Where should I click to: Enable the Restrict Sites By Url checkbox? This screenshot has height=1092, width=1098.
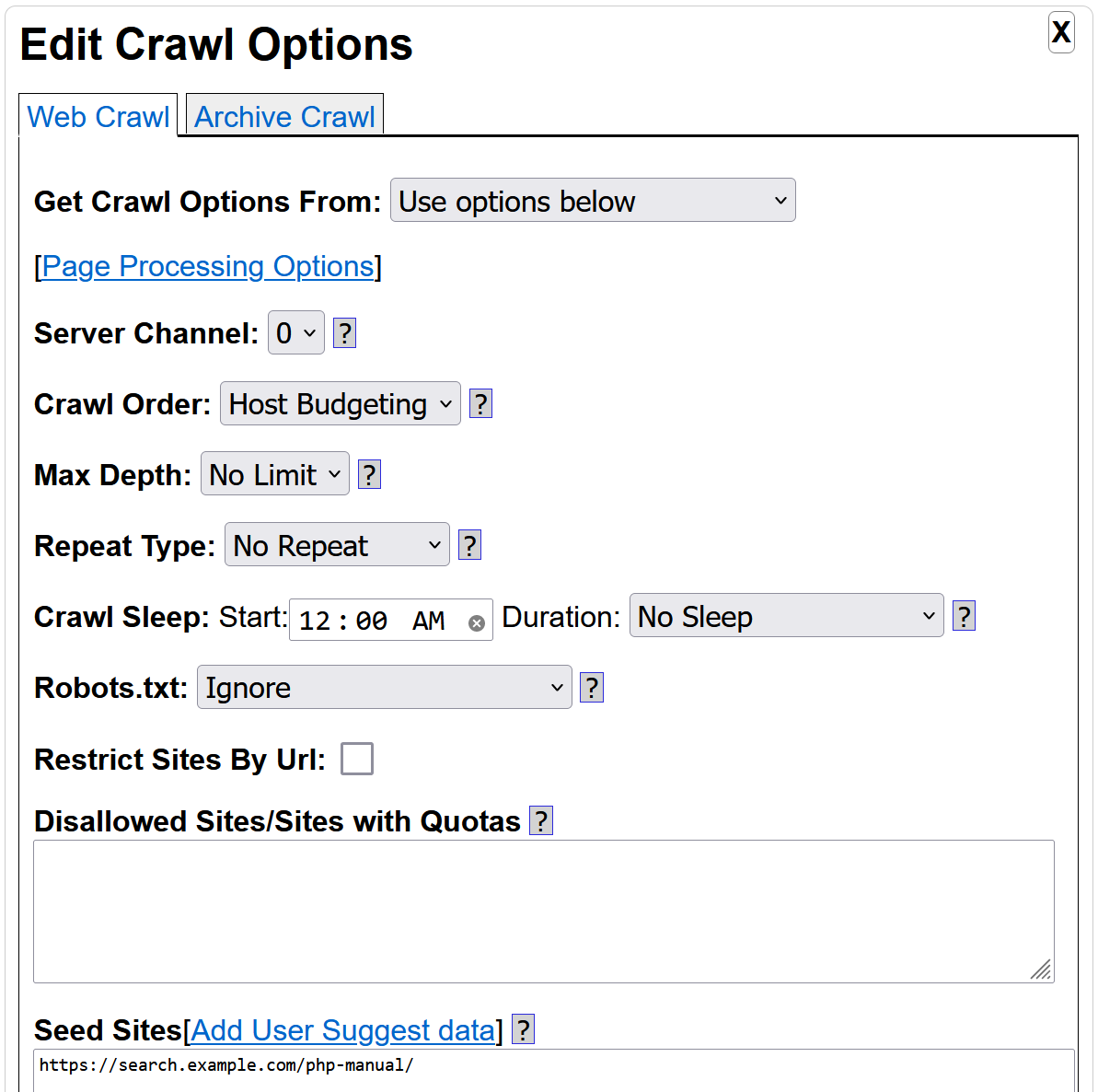click(x=357, y=760)
